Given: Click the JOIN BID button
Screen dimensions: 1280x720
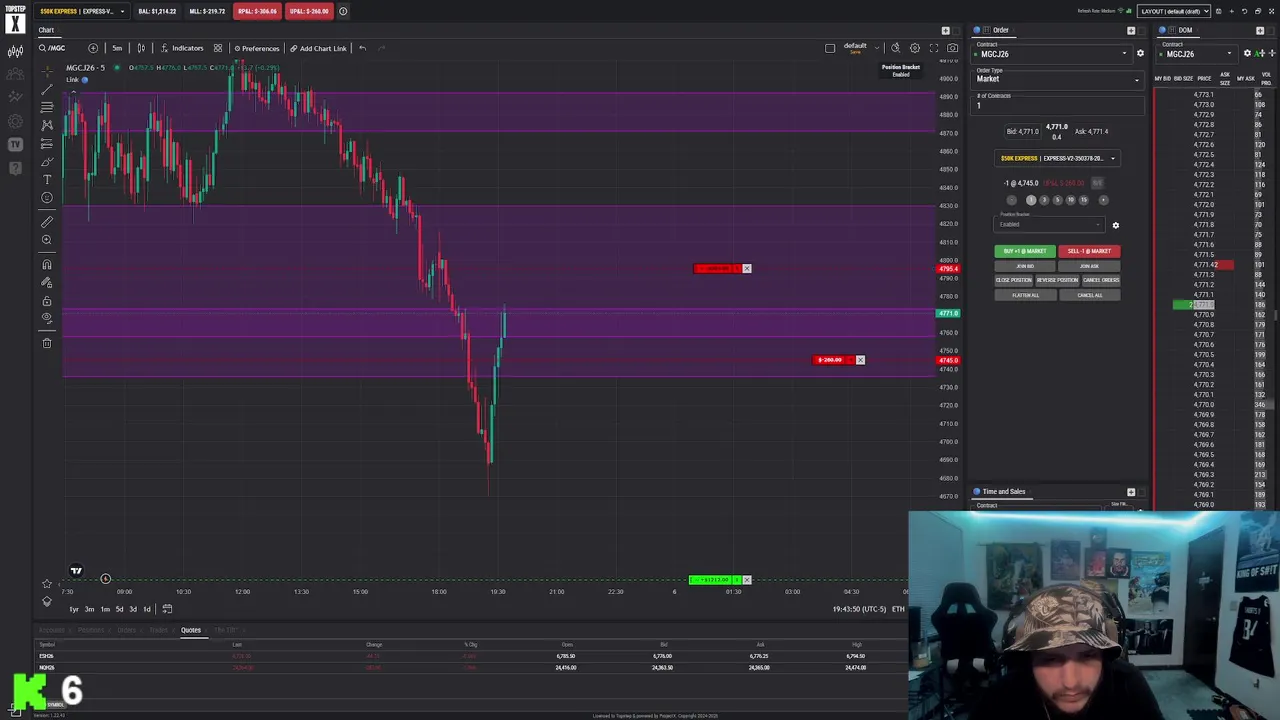Looking at the screenshot, I should coord(1025,266).
